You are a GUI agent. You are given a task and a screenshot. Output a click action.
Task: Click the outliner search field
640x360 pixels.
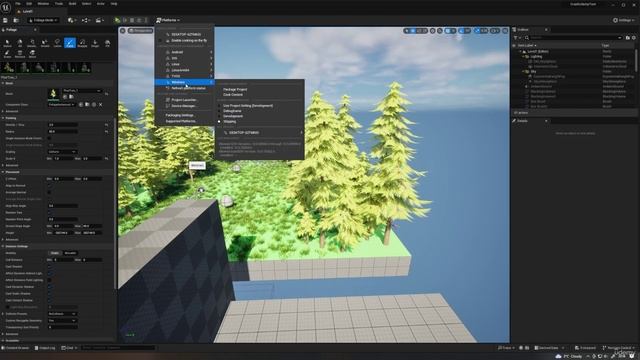tap(573, 38)
